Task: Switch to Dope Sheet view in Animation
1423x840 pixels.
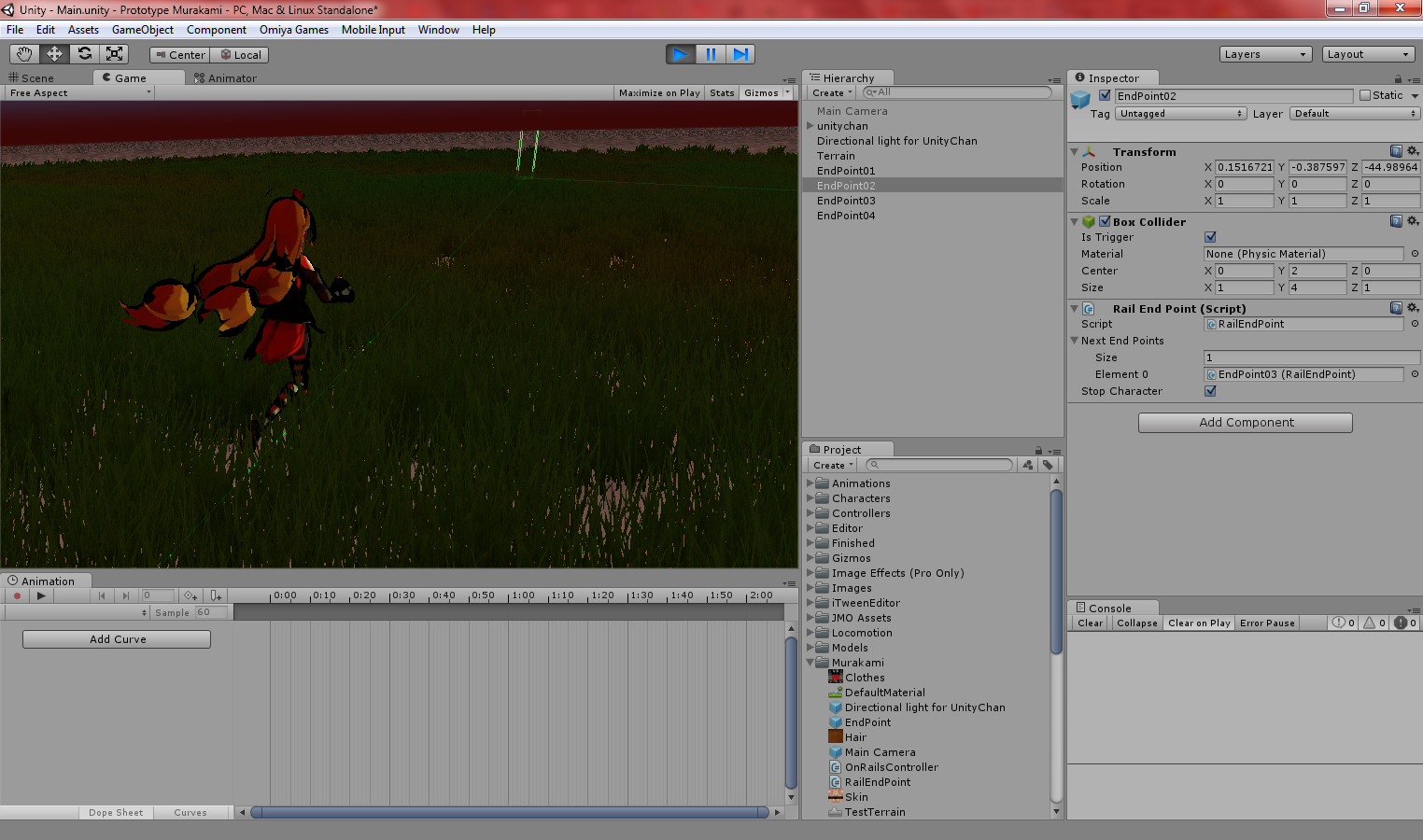Action: pos(116,813)
